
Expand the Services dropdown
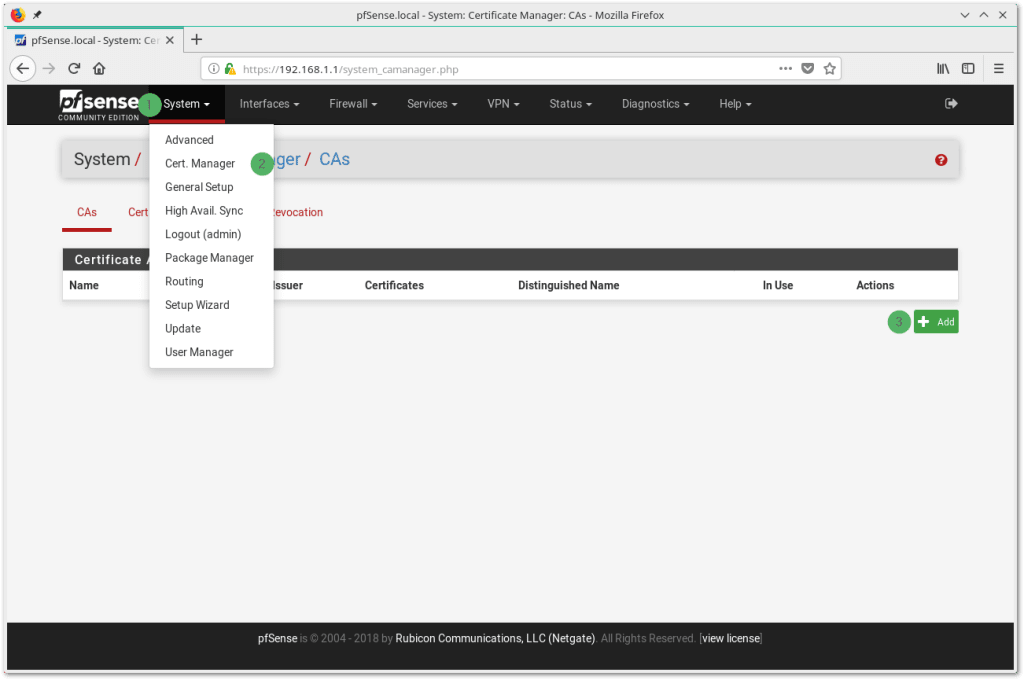click(x=432, y=104)
